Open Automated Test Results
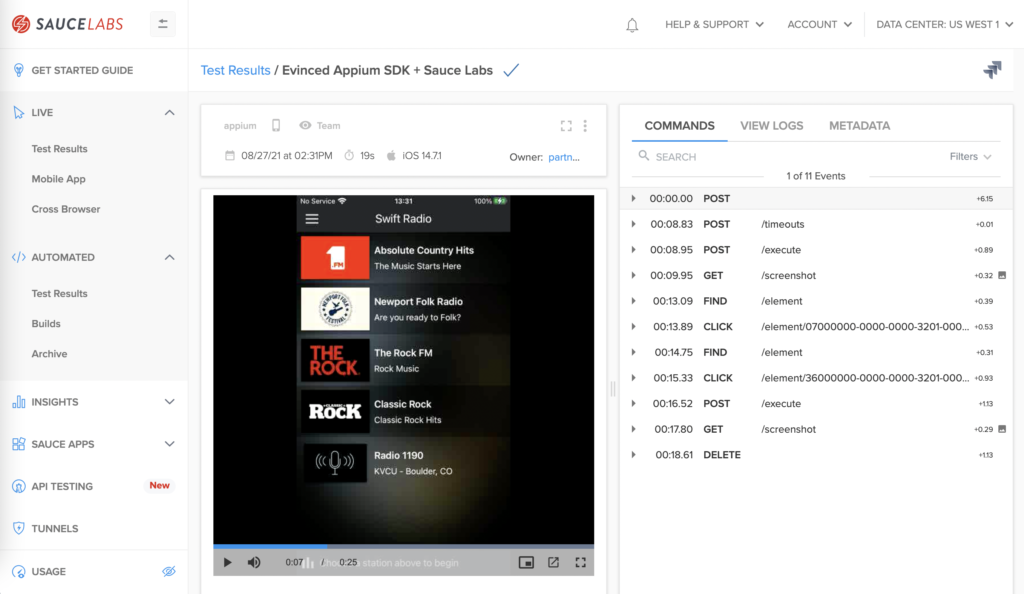 click(x=59, y=294)
